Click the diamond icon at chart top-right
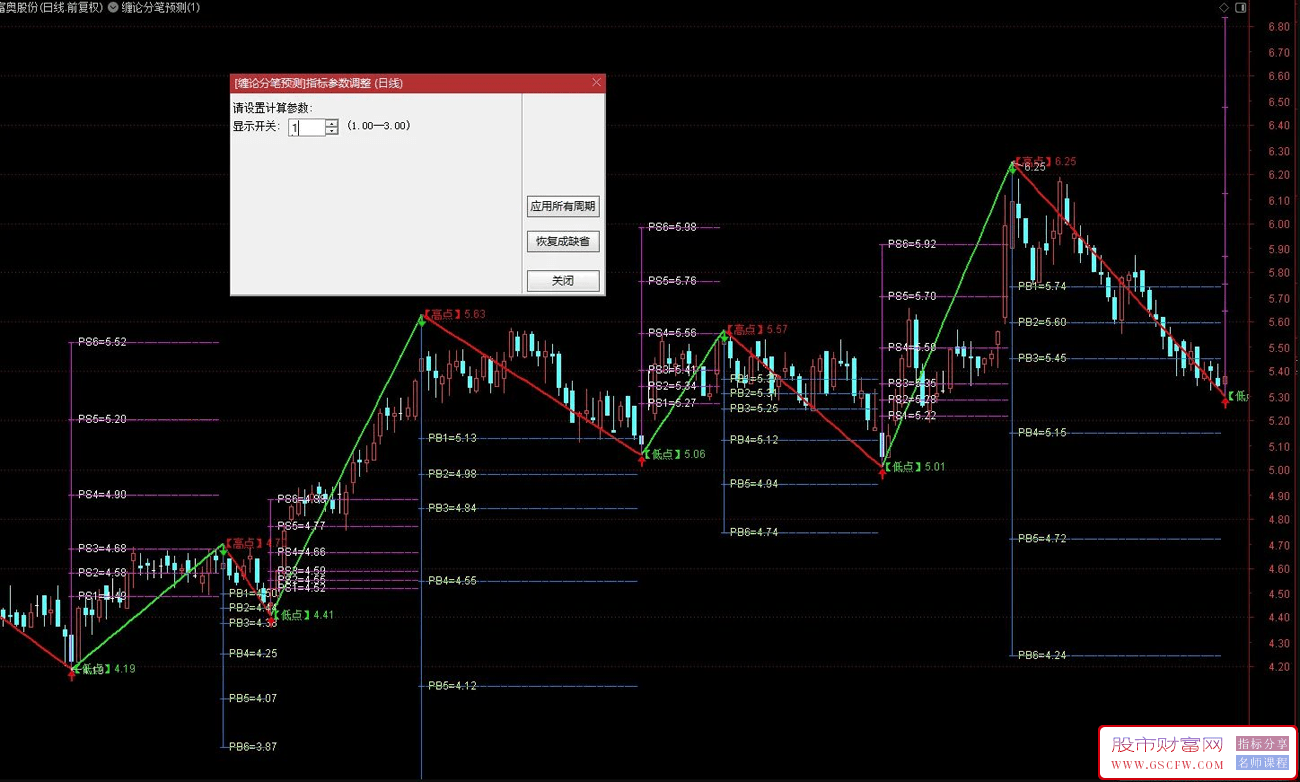The width and height of the screenshot is (1300, 782). 1224,7
